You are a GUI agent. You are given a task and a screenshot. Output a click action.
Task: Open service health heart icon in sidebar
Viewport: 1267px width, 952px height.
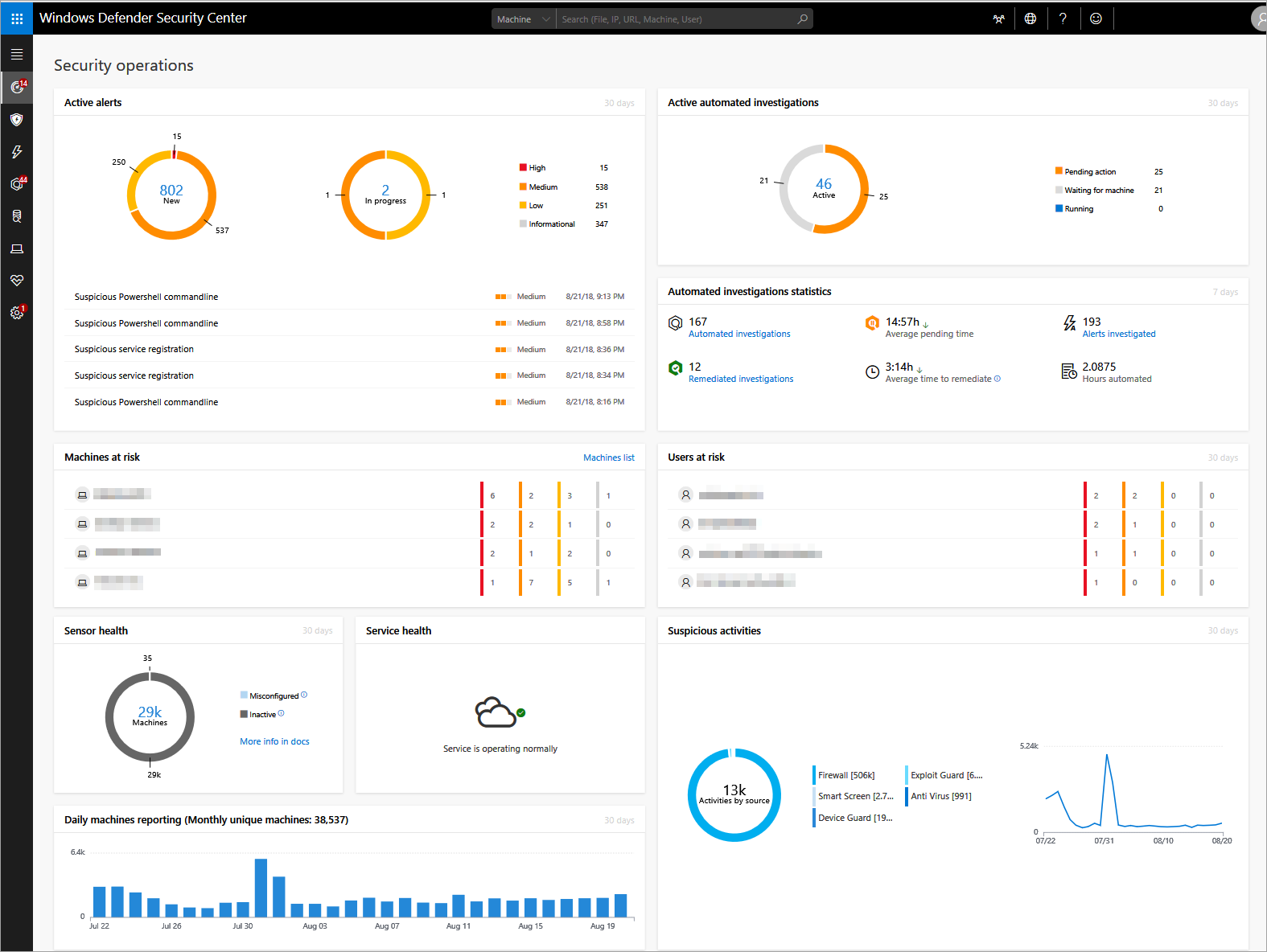click(x=16, y=281)
